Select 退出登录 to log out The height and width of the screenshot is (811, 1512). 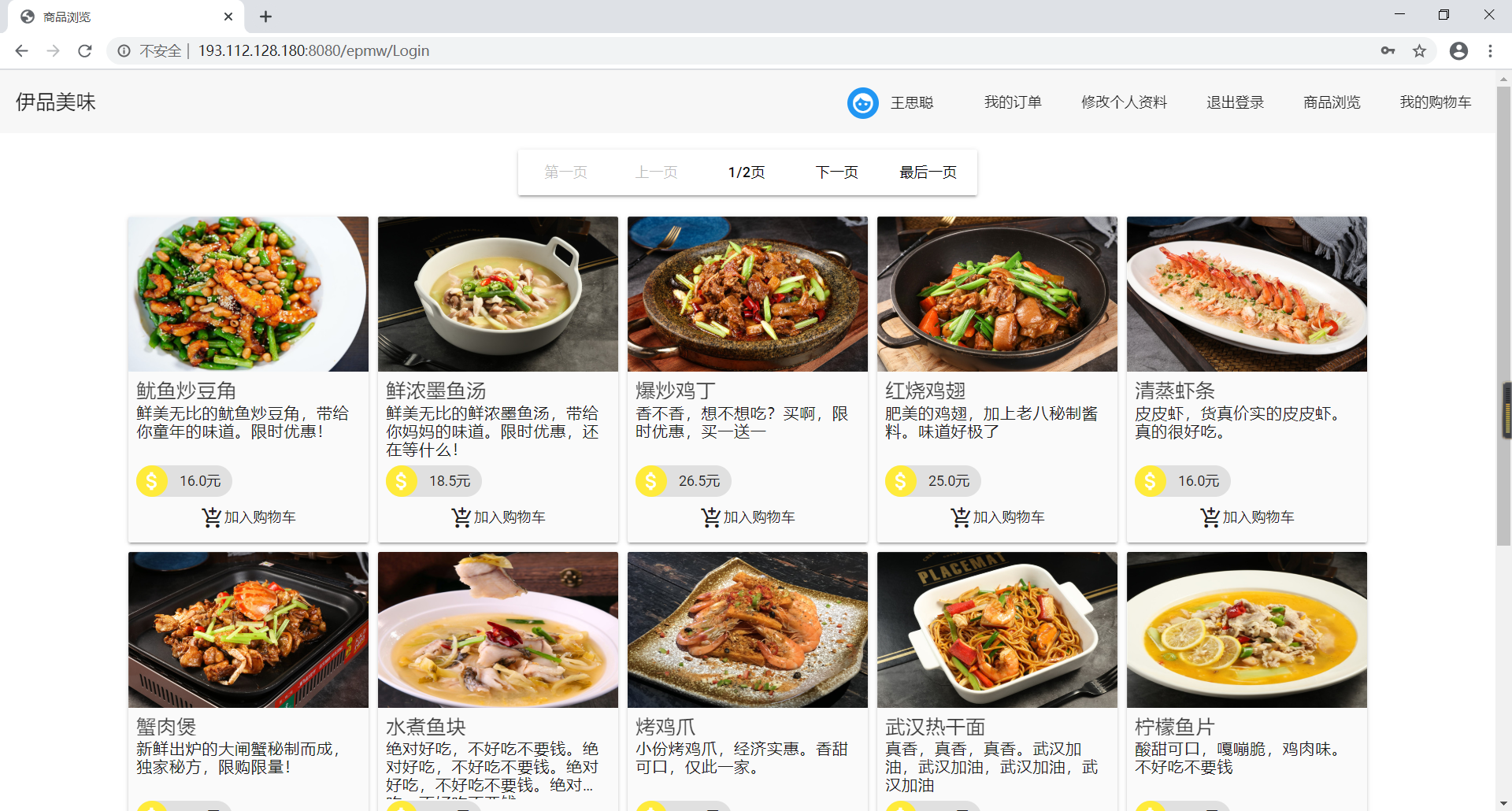coord(1235,102)
